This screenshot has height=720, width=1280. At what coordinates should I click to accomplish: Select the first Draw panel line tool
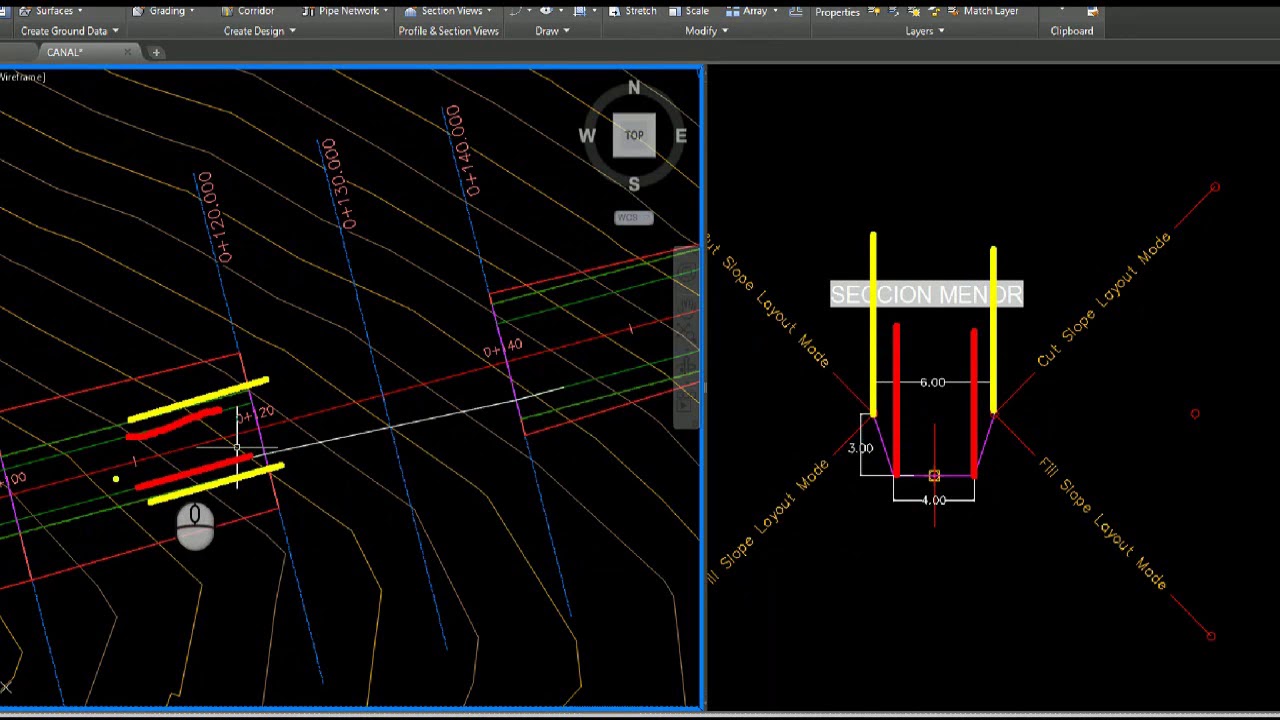[x=516, y=11]
